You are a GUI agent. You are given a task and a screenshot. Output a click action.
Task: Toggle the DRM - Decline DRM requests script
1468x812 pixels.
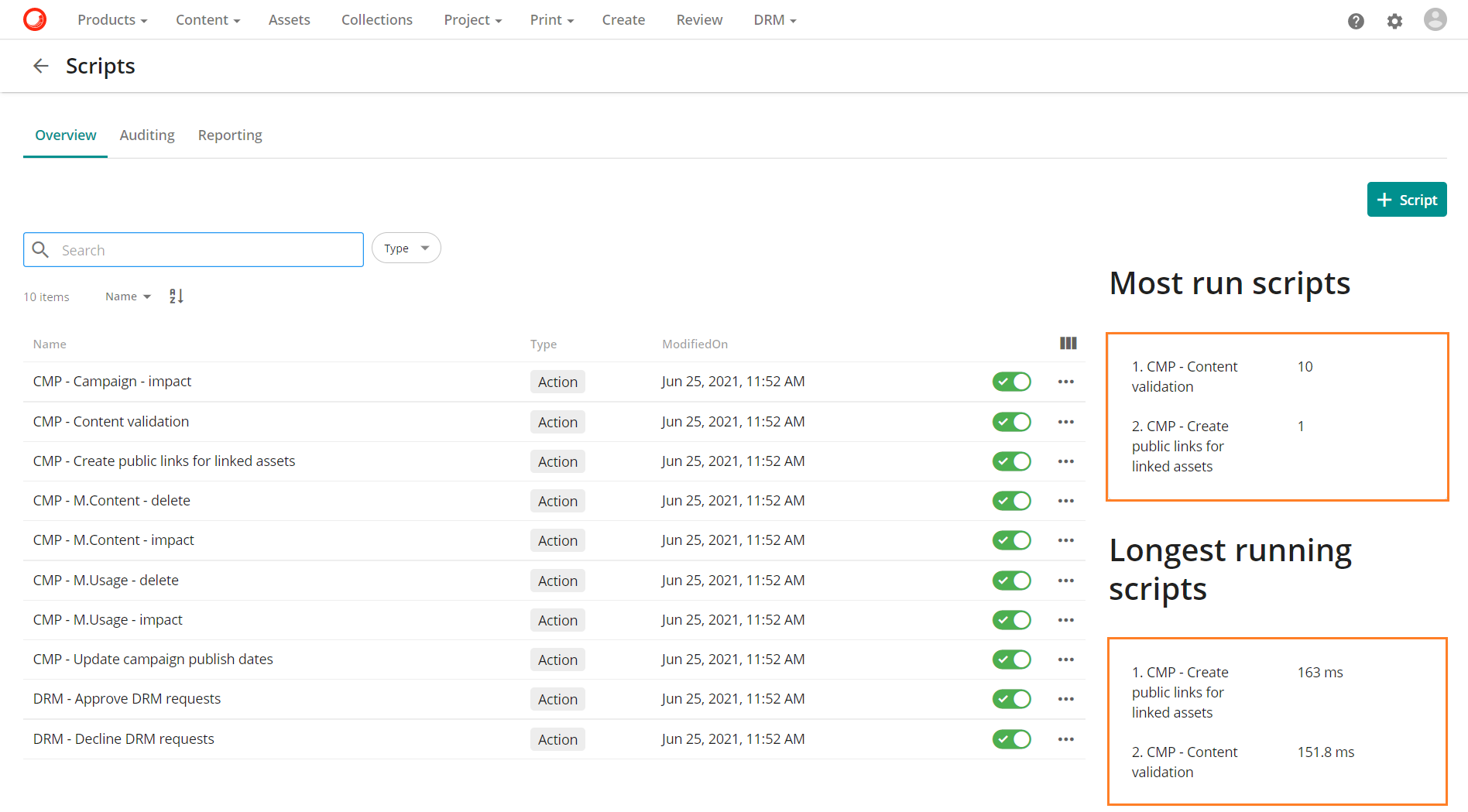click(x=1012, y=739)
